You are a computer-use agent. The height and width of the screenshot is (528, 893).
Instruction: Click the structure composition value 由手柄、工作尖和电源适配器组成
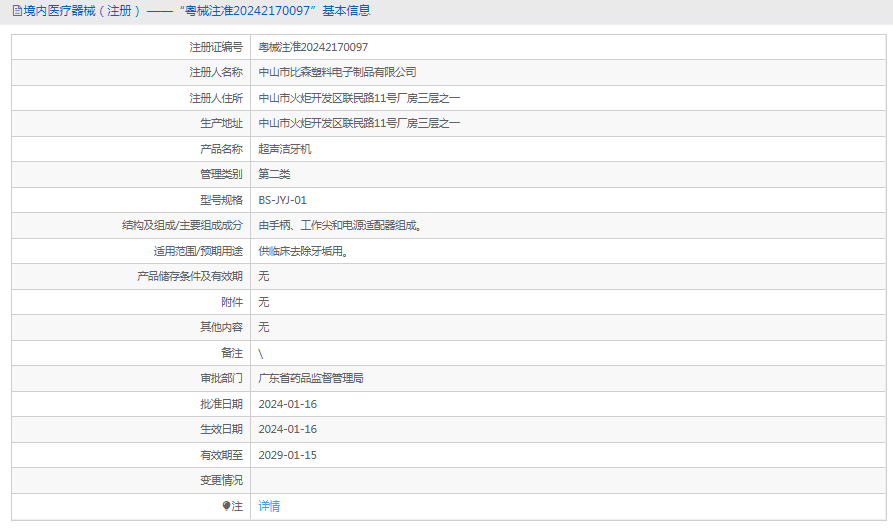pos(340,226)
